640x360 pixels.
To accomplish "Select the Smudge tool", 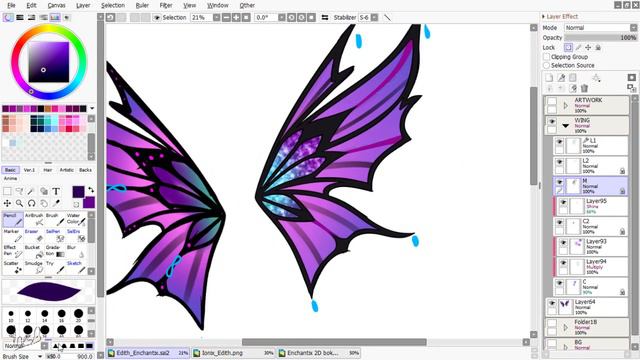I will [34, 267].
